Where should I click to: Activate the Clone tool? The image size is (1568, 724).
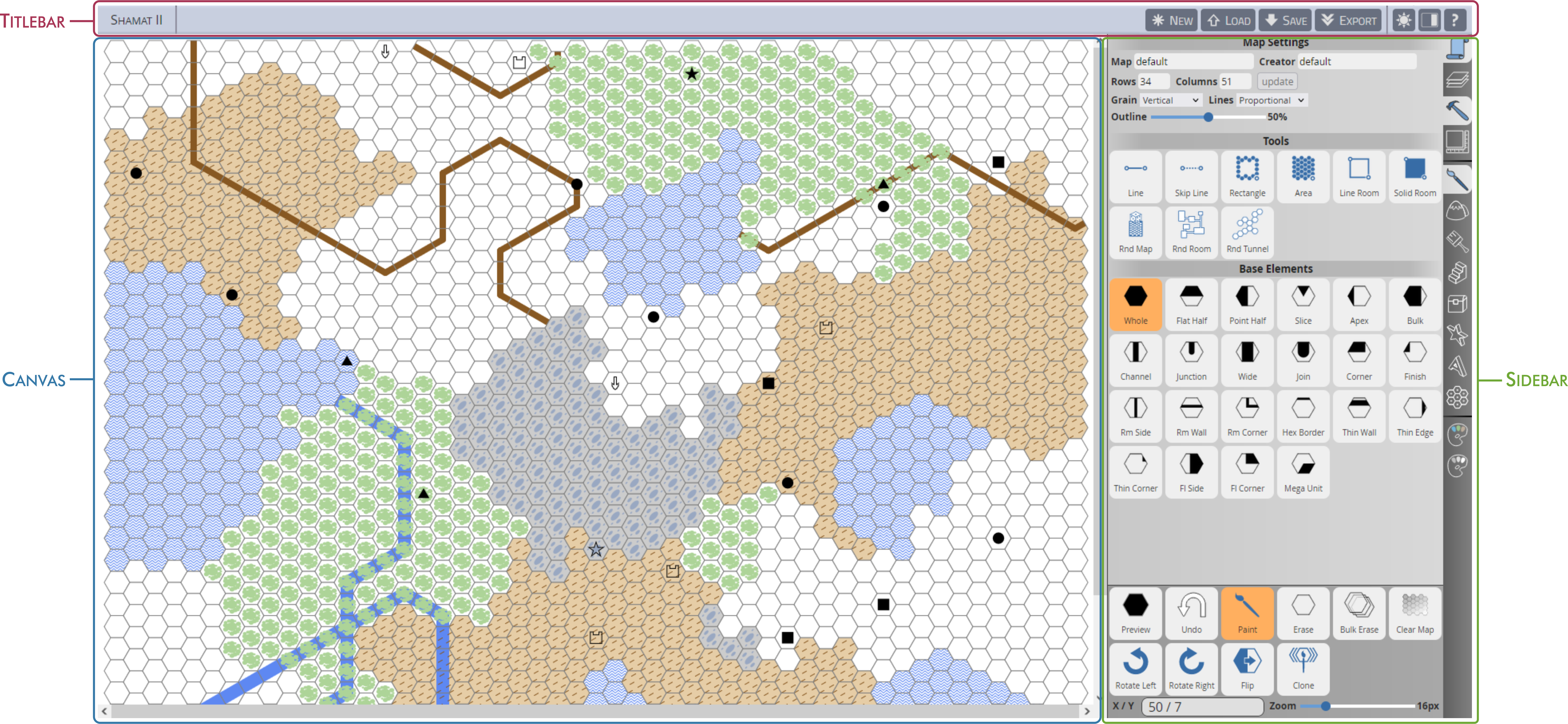[1303, 669]
